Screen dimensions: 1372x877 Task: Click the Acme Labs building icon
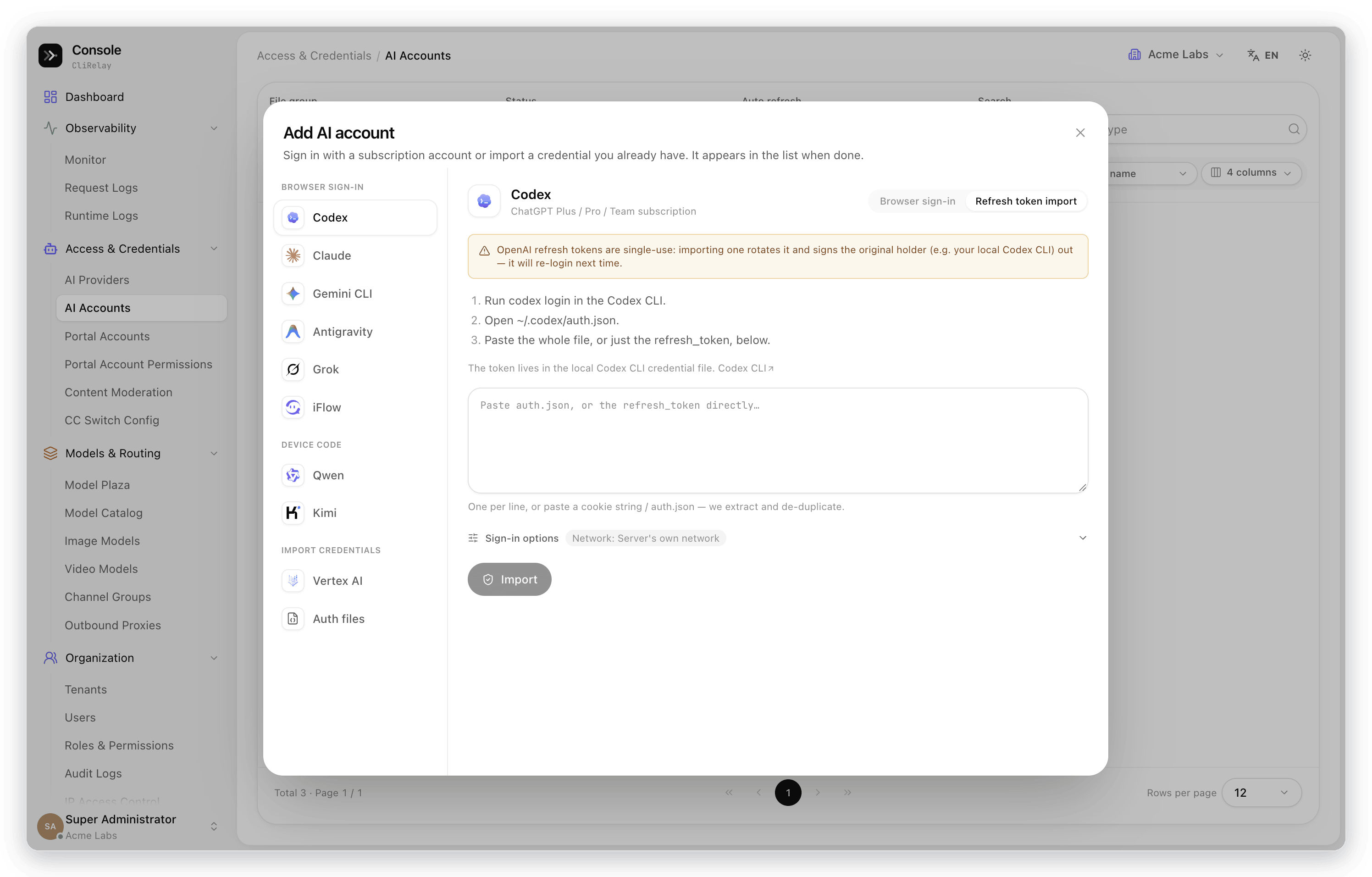(1134, 55)
